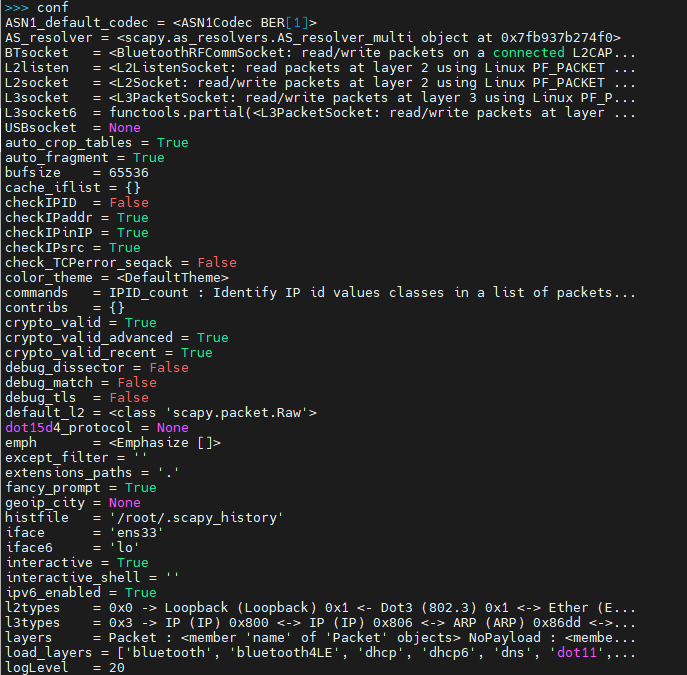Image resolution: width=687 pixels, height=675 pixels.
Task: Click the True value of checkIPinIP
Action: coord(133,233)
